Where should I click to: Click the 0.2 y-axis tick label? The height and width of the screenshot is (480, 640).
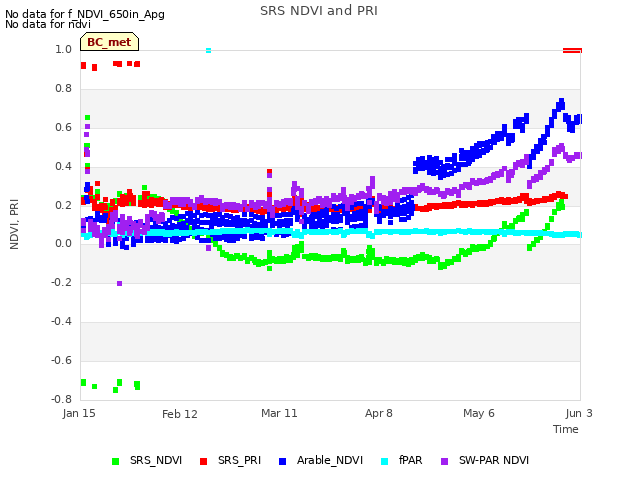63,205
